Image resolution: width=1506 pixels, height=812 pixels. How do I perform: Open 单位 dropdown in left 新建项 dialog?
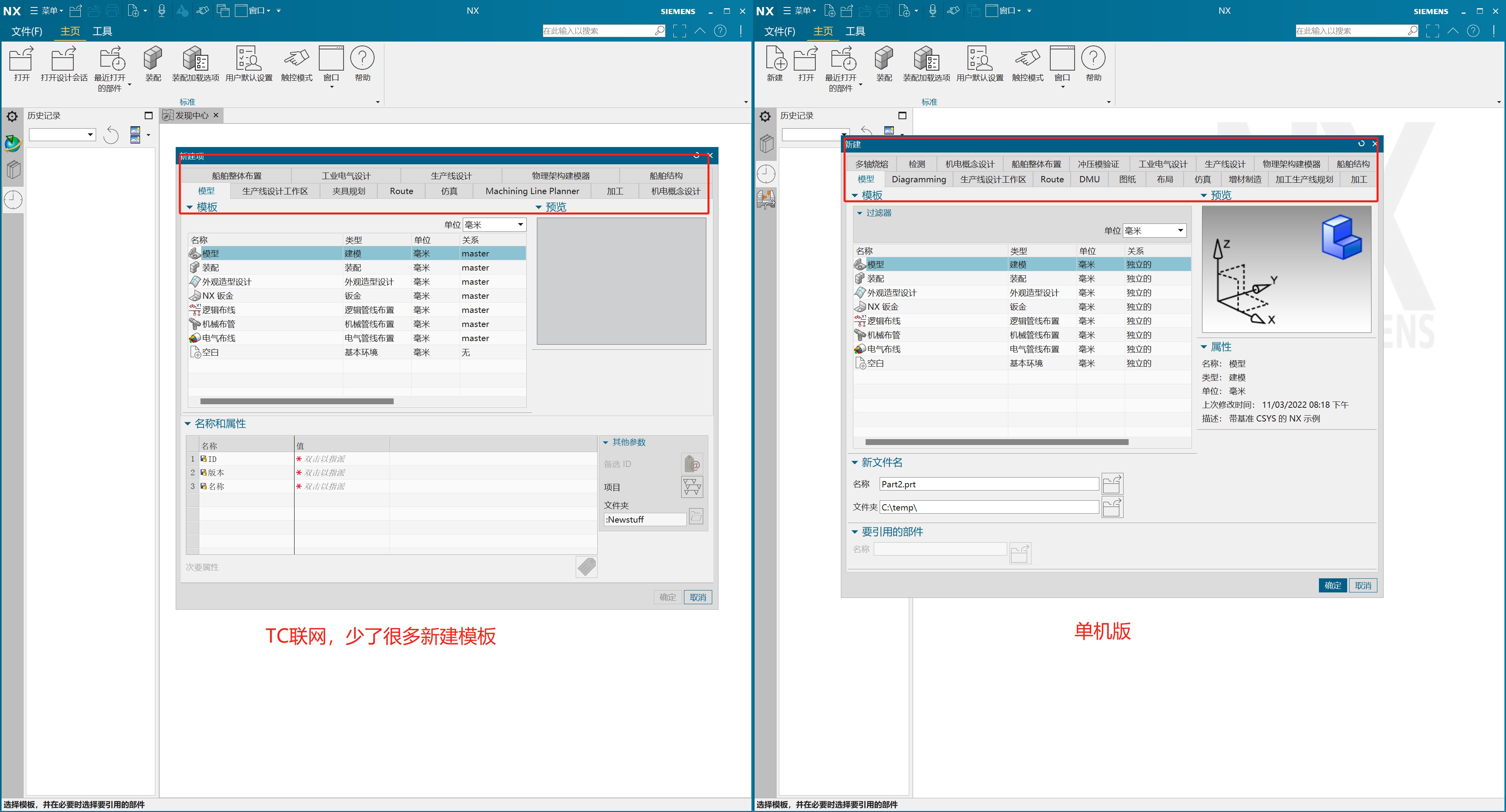(x=494, y=225)
